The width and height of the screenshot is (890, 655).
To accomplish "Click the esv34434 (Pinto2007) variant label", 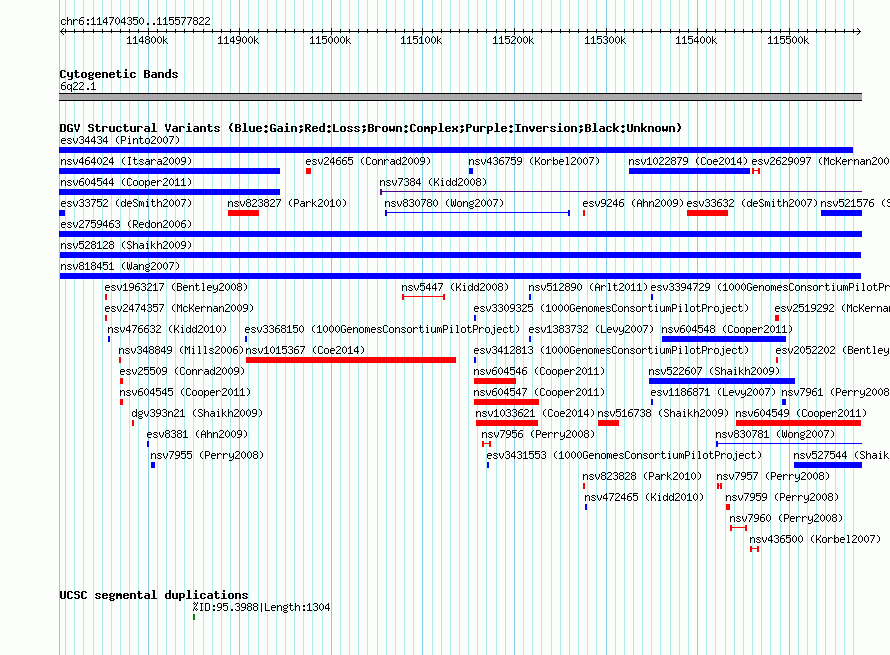I will (x=120, y=140).
